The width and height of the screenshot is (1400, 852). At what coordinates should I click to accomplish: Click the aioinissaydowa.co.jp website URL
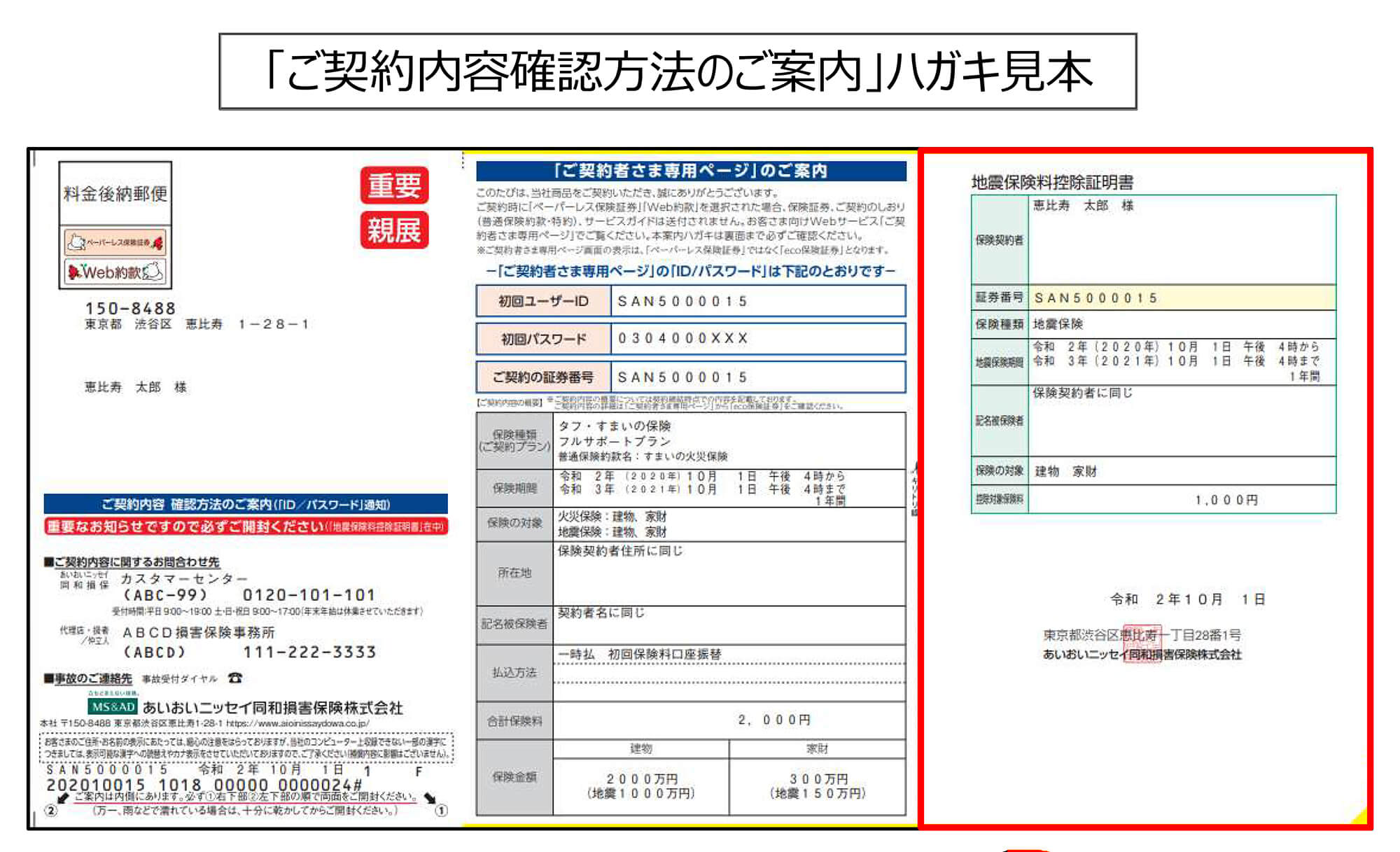coord(297,723)
